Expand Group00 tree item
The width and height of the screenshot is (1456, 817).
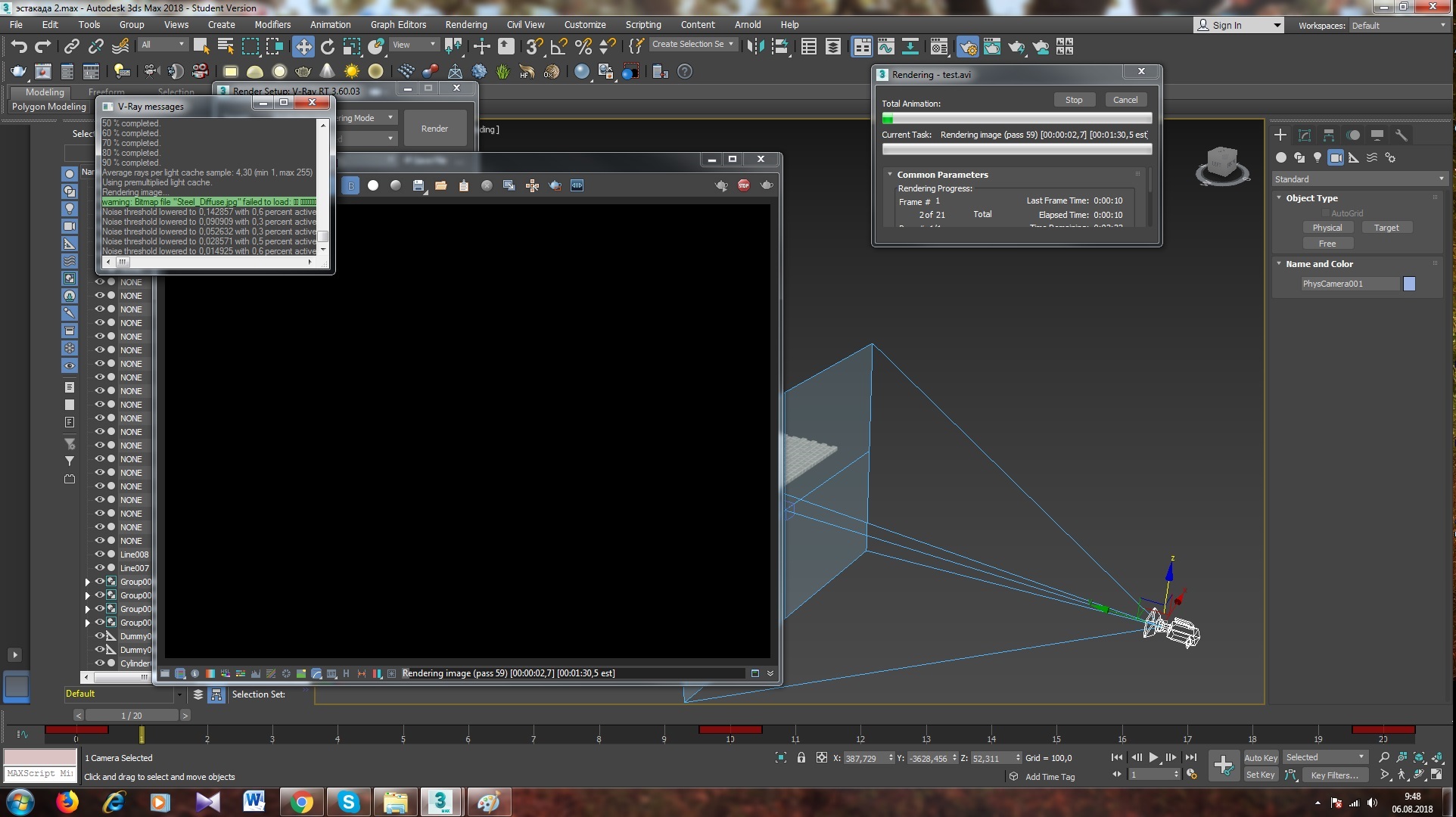(x=85, y=581)
